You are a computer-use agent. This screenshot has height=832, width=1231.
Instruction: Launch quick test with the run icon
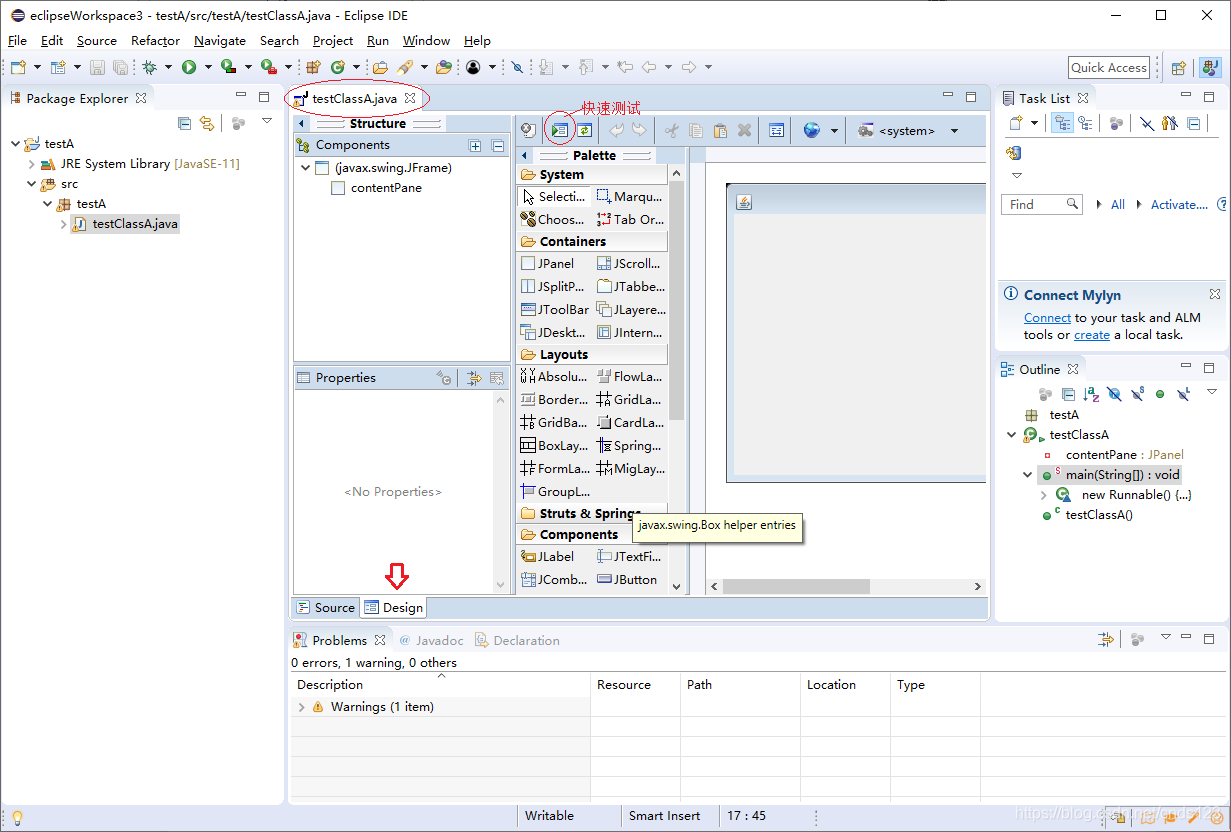559,130
